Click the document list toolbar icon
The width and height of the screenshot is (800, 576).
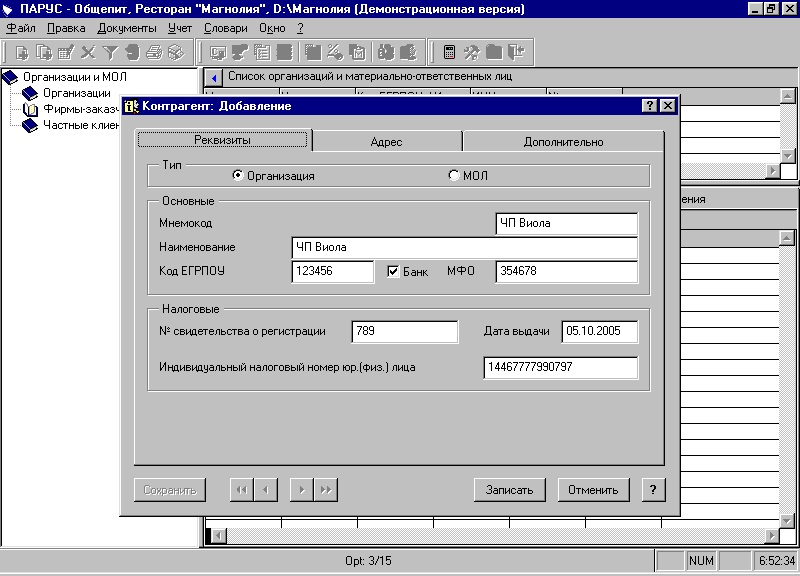click(x=262, y=53)
